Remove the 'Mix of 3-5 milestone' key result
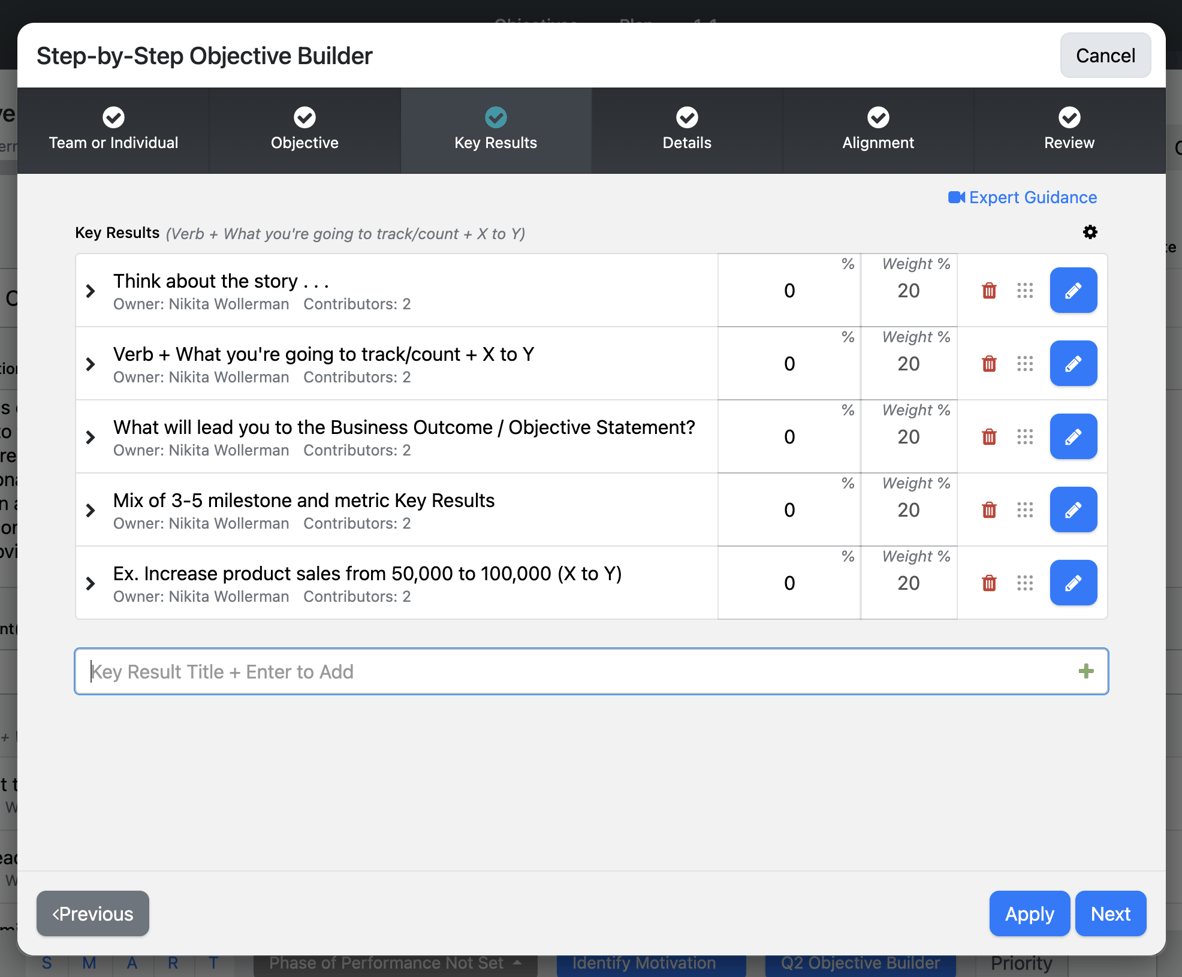Screen dimensions: 1182x977 pos(989,510)
